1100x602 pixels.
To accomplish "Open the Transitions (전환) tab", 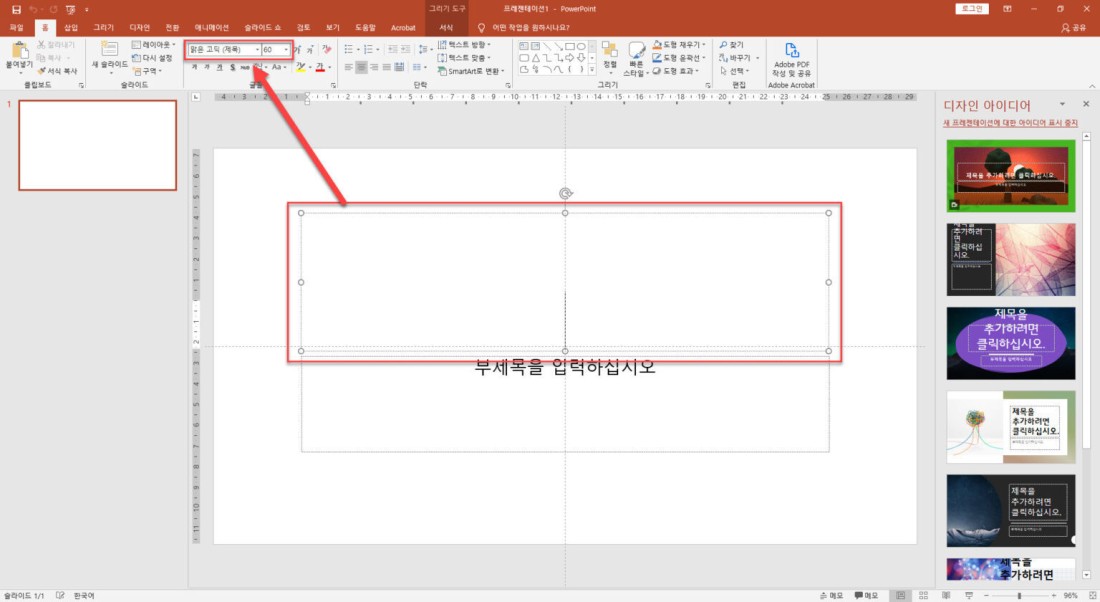I will pos(173,27).
